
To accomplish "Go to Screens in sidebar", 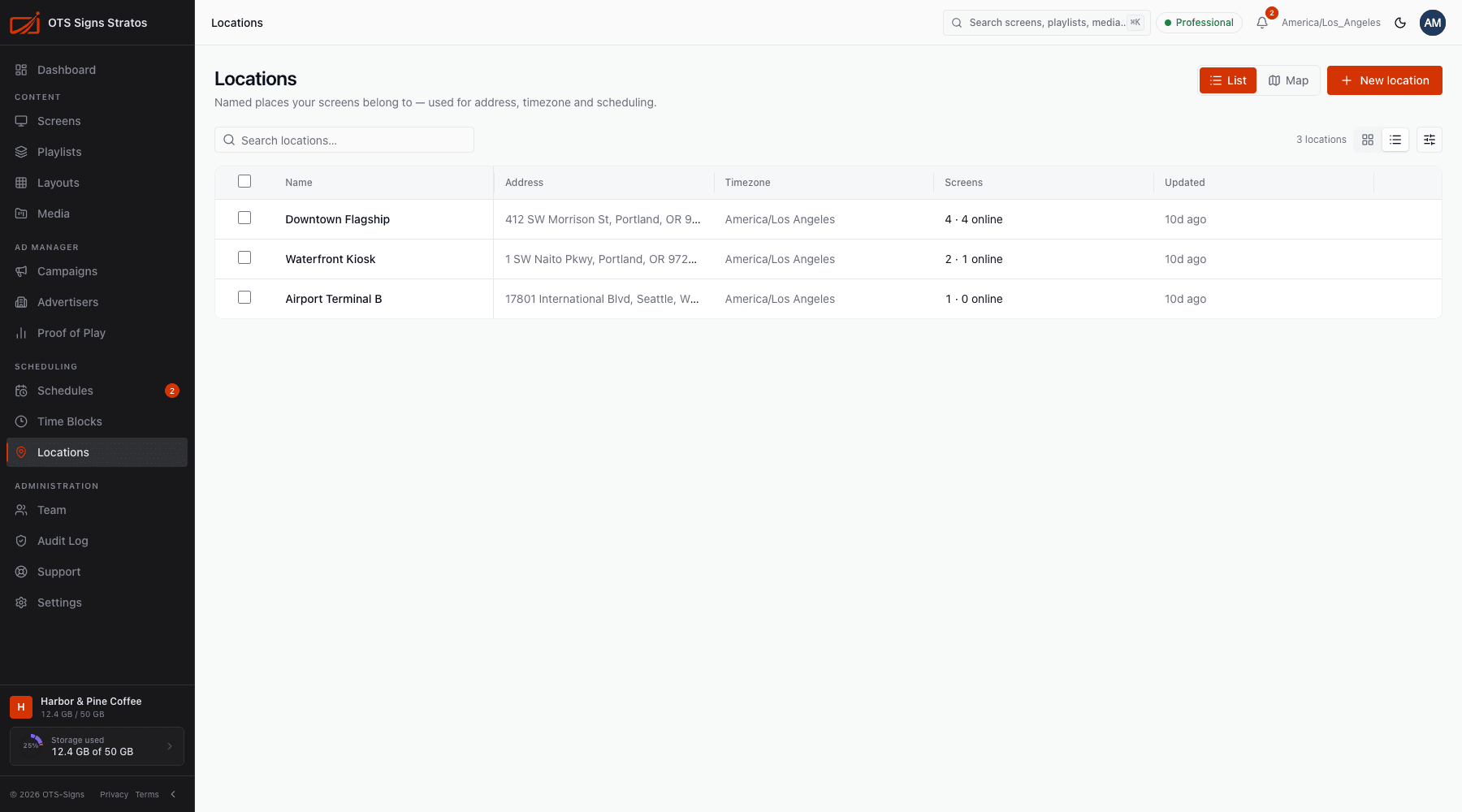I will [x=97, y=121].
